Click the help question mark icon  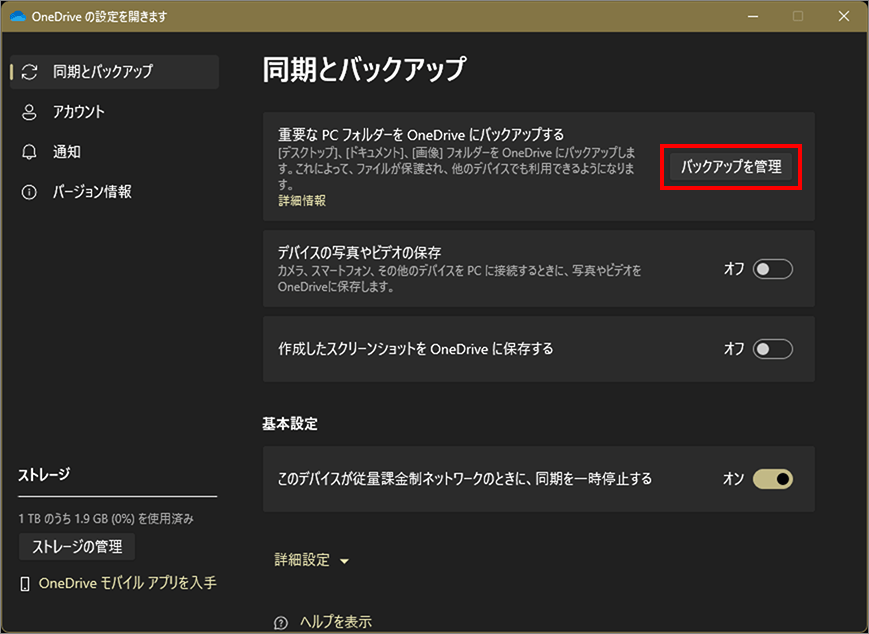281,623
